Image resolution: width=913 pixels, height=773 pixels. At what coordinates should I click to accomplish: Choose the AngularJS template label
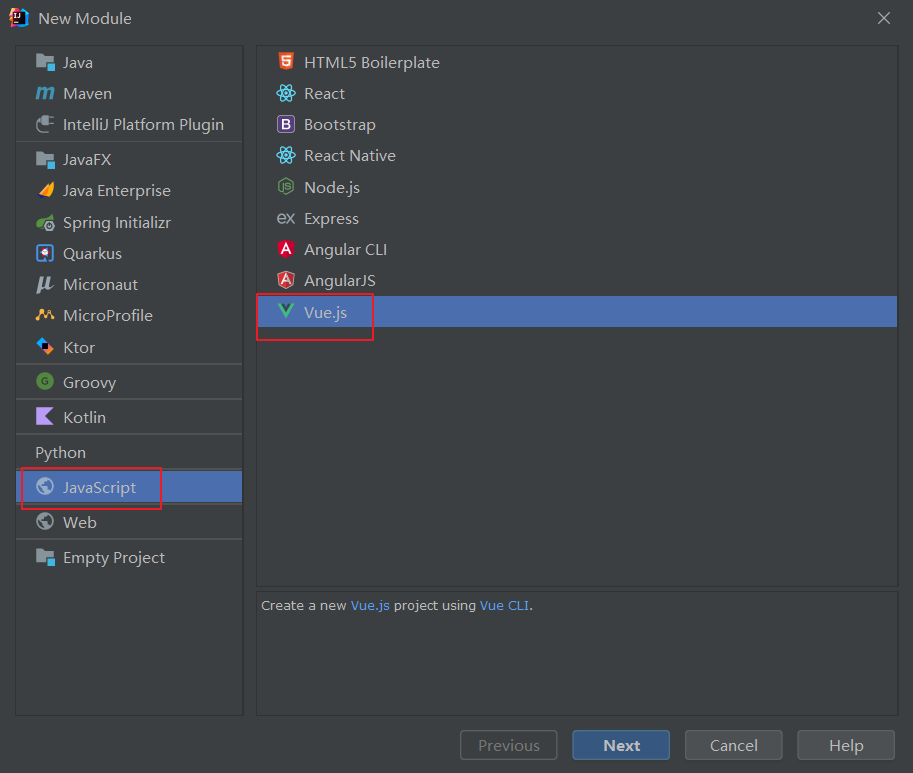339,281
